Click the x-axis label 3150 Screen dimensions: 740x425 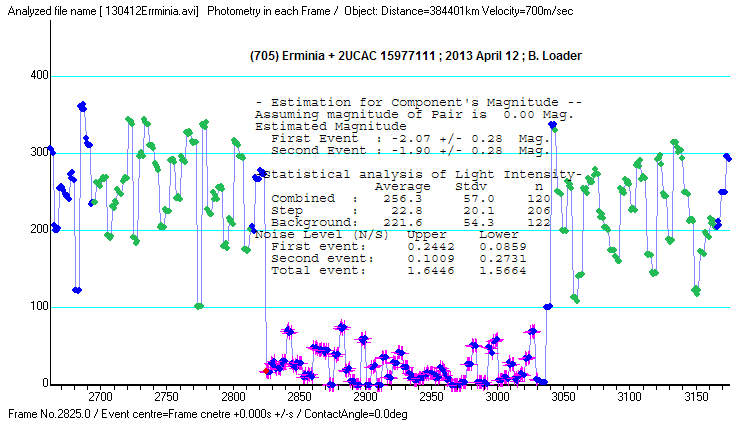point(696,396)
